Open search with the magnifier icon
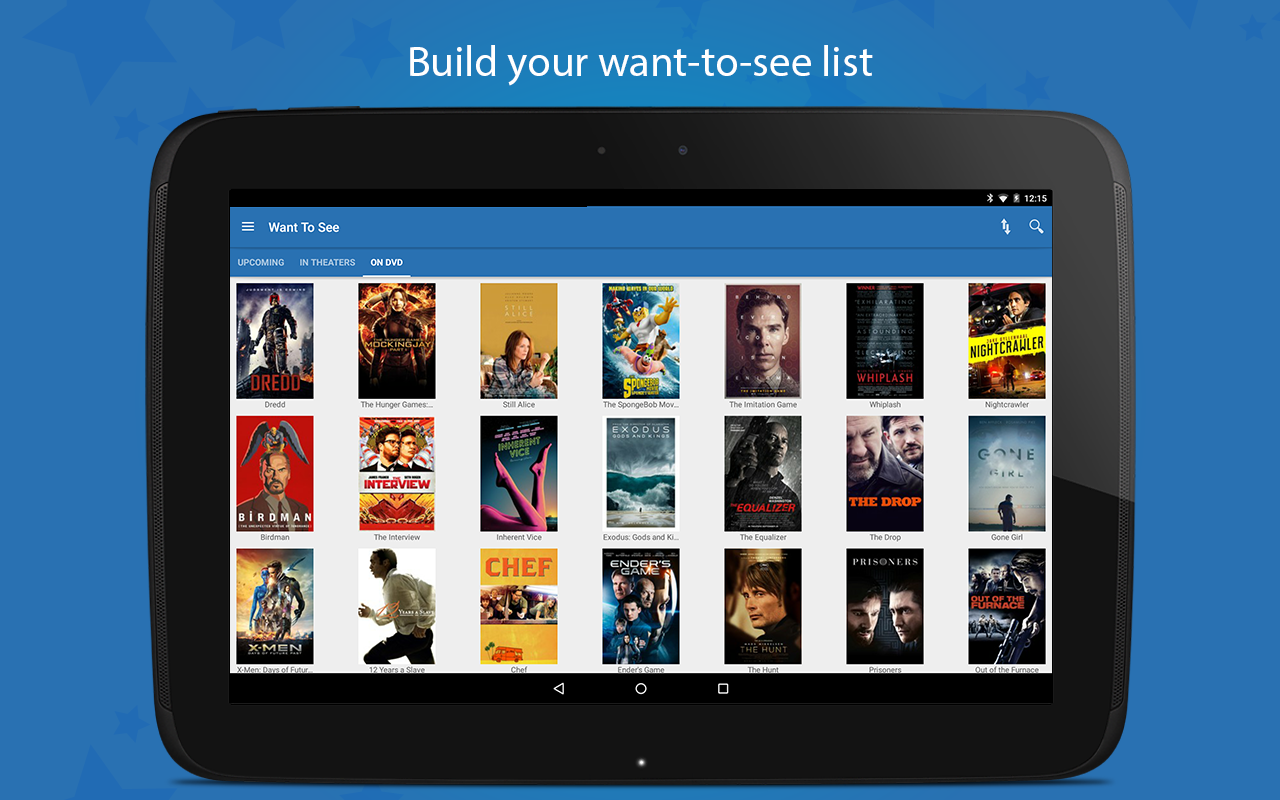The width and height of the screenshot is (1280, 800). pyautogui.click(x=1036, y=227)
